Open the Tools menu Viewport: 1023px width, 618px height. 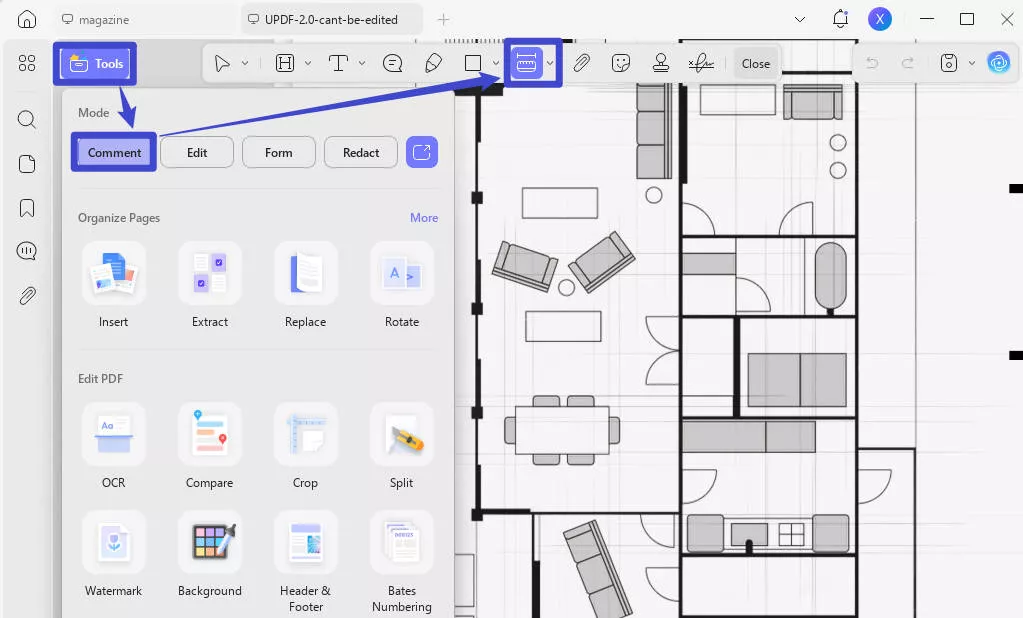(x=96, y=63)
